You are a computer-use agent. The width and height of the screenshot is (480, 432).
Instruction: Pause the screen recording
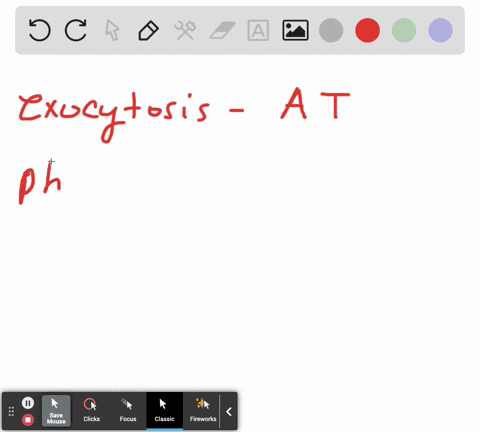coord(28,403)
